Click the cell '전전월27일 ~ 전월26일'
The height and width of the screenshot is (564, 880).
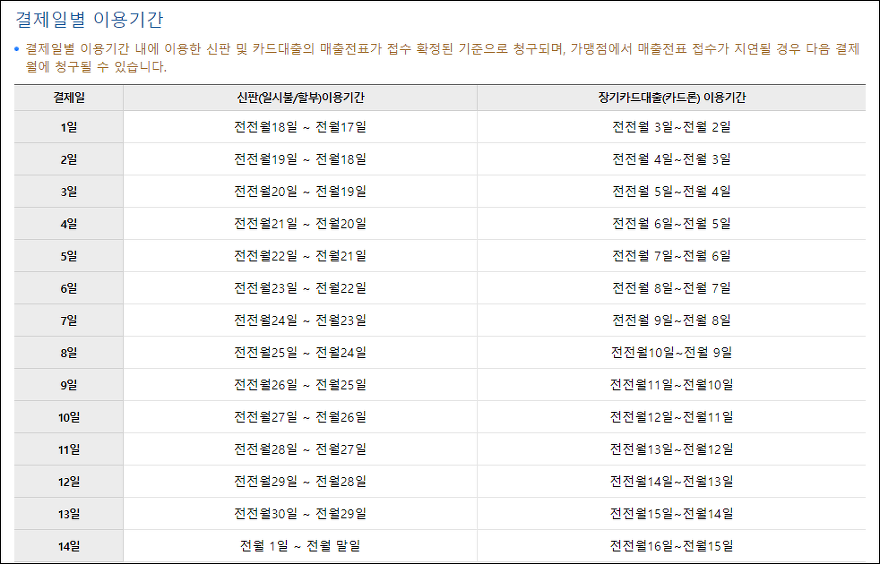pyautogui.click(x=300, y=418)
